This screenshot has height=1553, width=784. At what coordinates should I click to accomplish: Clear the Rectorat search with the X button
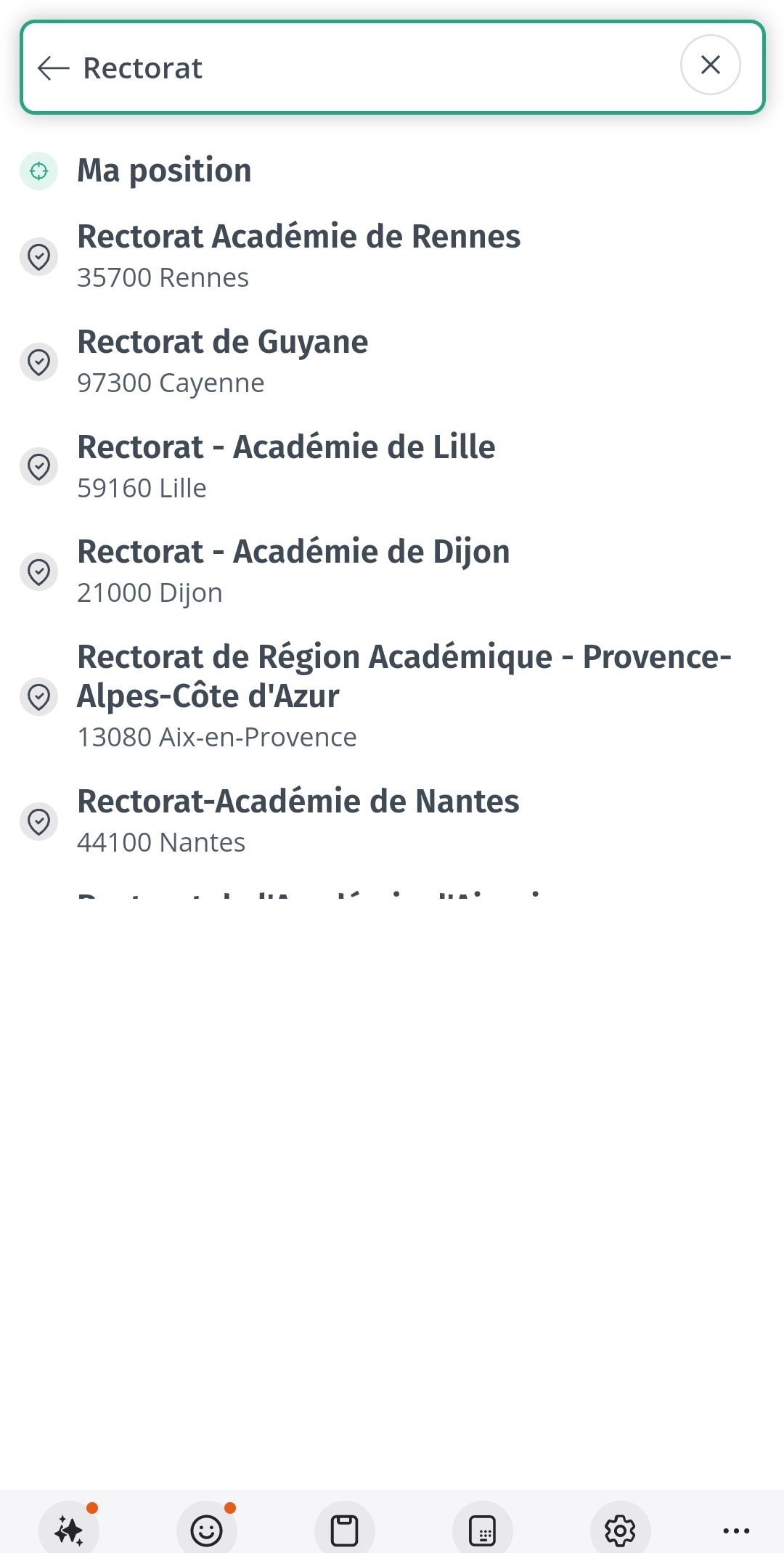(710, 65)
